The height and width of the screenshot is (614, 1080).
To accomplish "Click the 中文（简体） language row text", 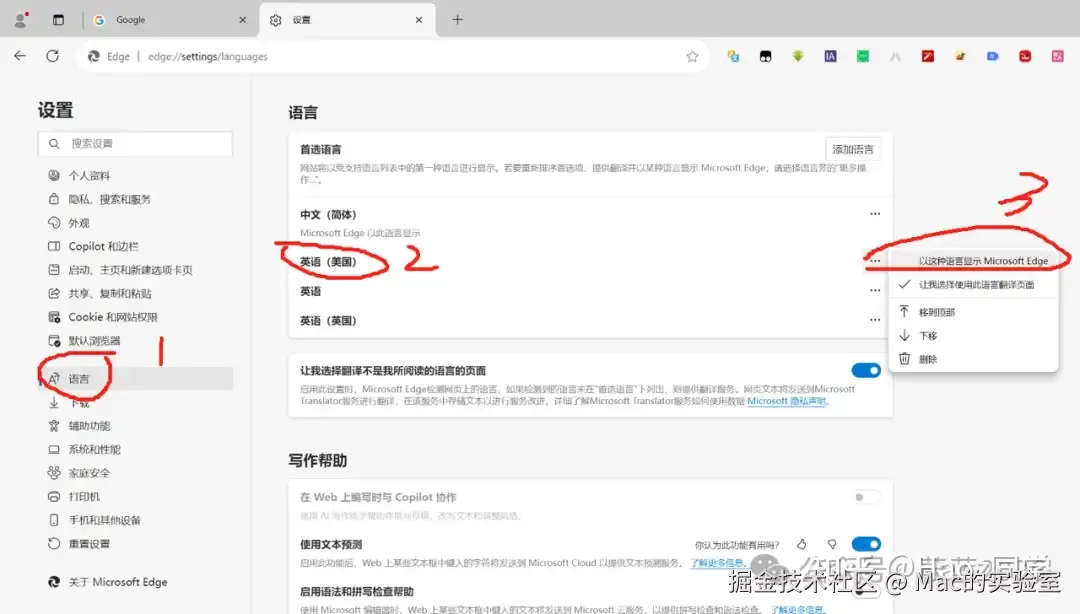I will click(328, 214).
